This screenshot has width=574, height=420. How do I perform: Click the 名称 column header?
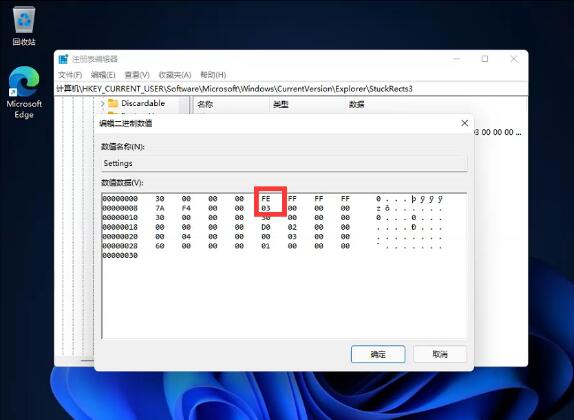tap(205, 104)
